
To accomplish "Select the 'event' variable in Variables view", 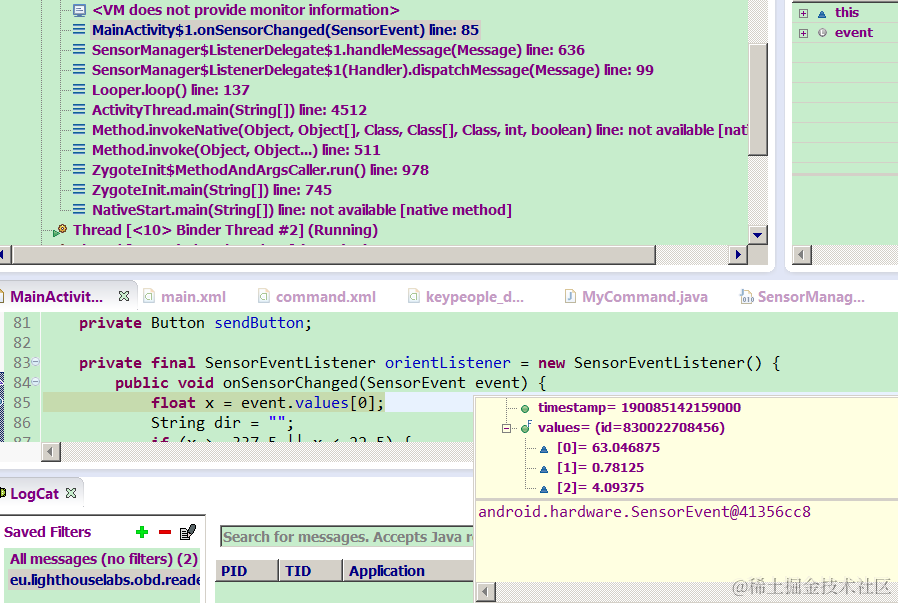I will point(853,33).
